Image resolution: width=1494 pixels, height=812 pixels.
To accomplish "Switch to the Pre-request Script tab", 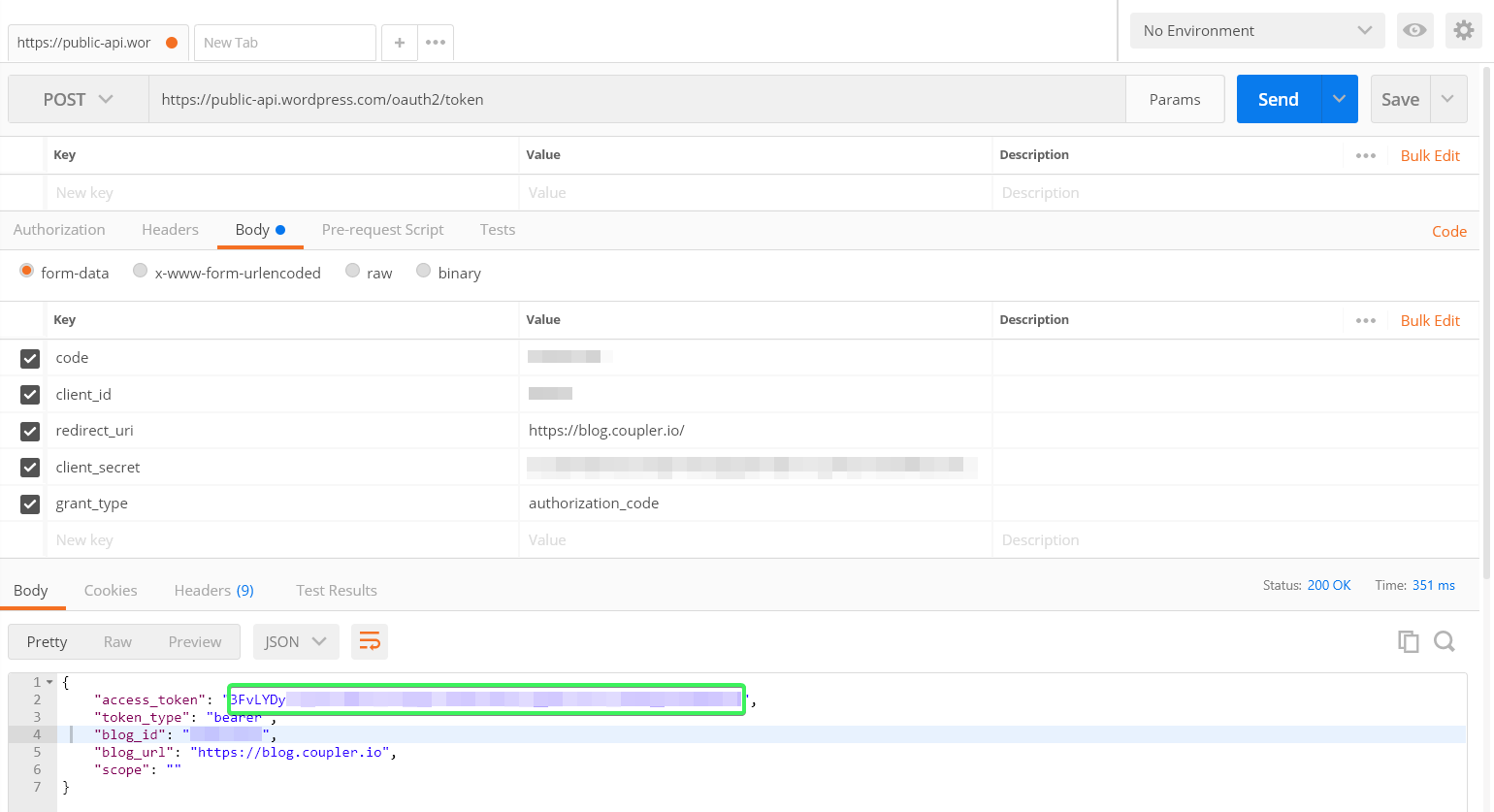I will tap(382, 229).
